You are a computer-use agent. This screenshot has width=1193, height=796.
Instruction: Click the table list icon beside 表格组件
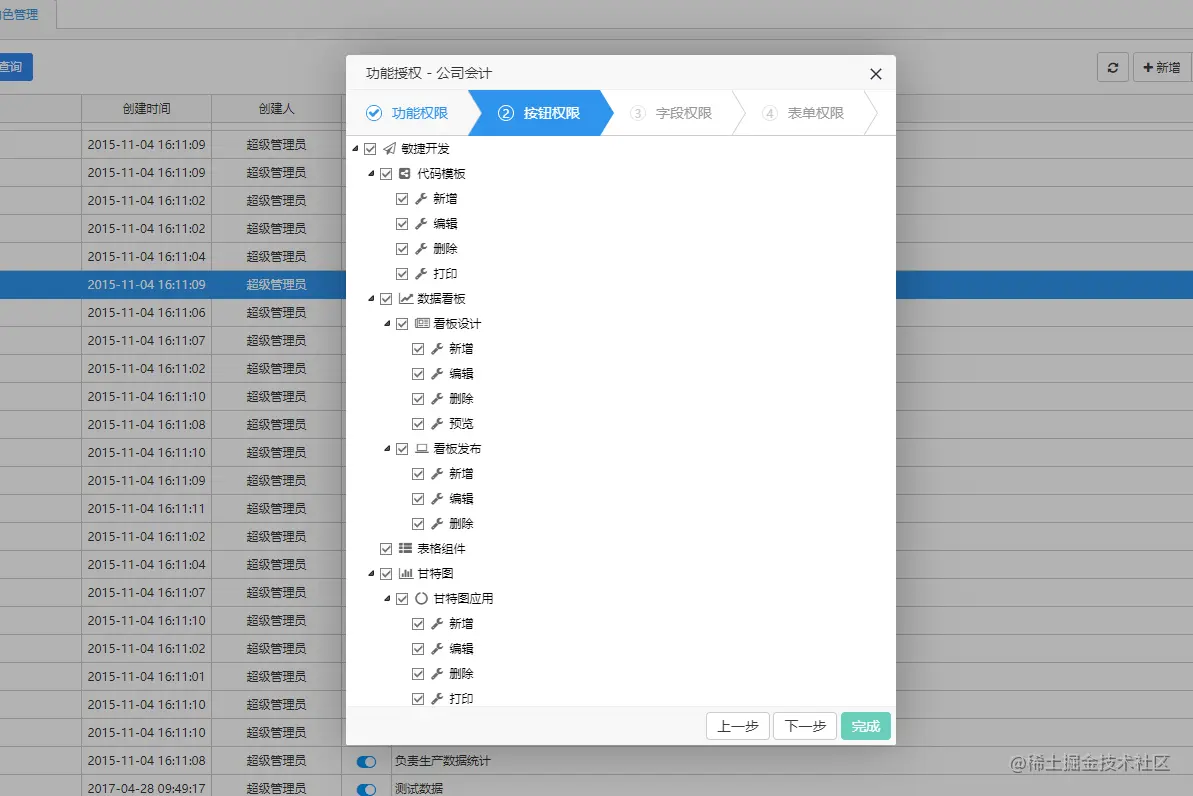[x=406, y=548]
